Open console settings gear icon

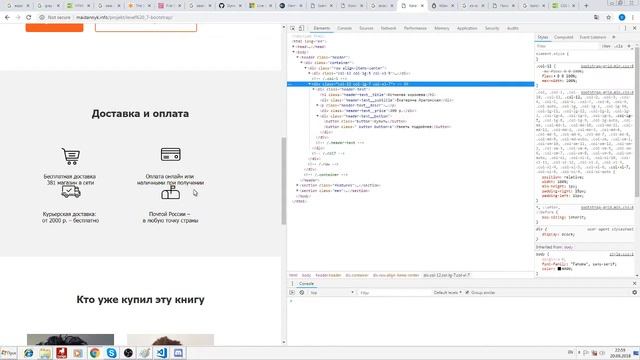tap(634, 293)
